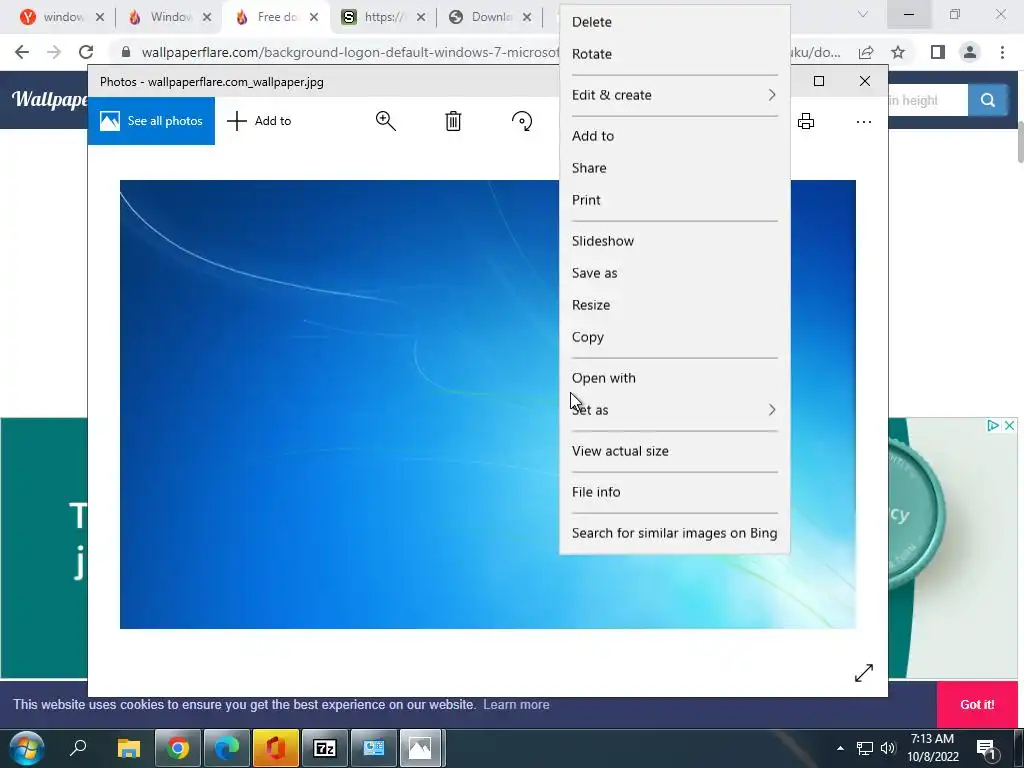
Task: Open 7-Zip from the taskbar
Action: click(x=325, y=748)
